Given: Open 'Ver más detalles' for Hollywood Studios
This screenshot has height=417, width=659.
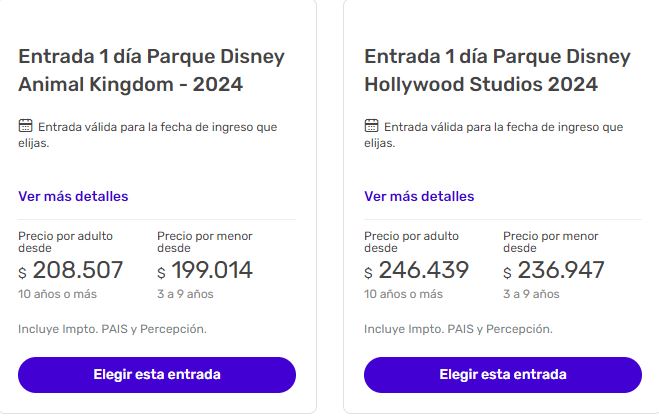Looking at the screenshot, I should coord(419,196).
